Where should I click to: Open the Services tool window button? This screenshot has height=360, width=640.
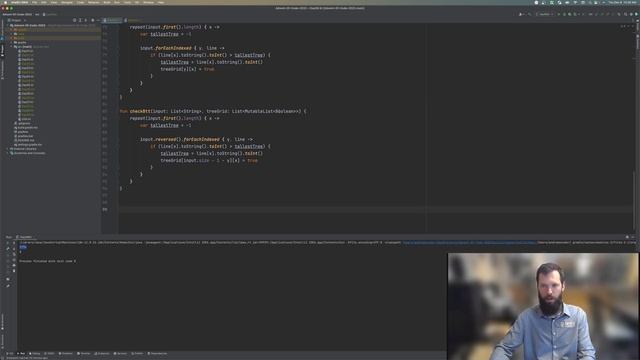(x=120, y=353)
